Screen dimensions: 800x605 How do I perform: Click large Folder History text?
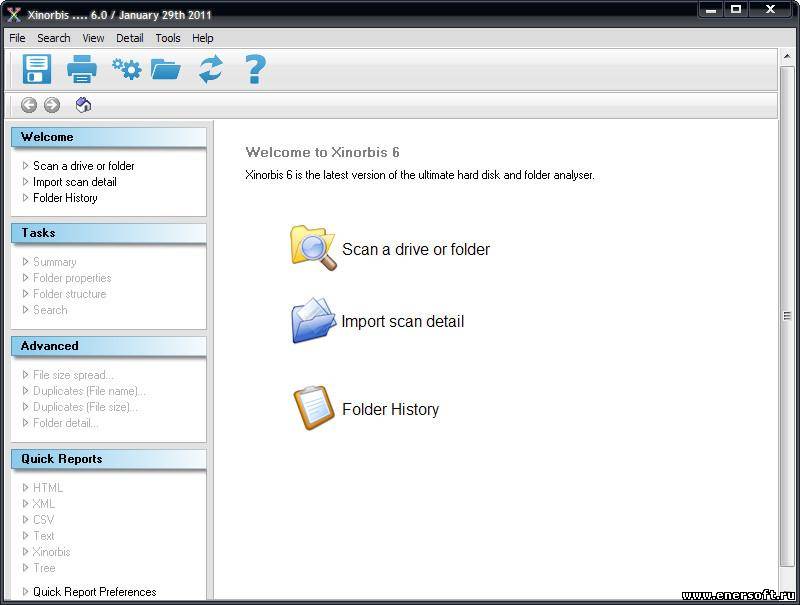pos(390,409)
